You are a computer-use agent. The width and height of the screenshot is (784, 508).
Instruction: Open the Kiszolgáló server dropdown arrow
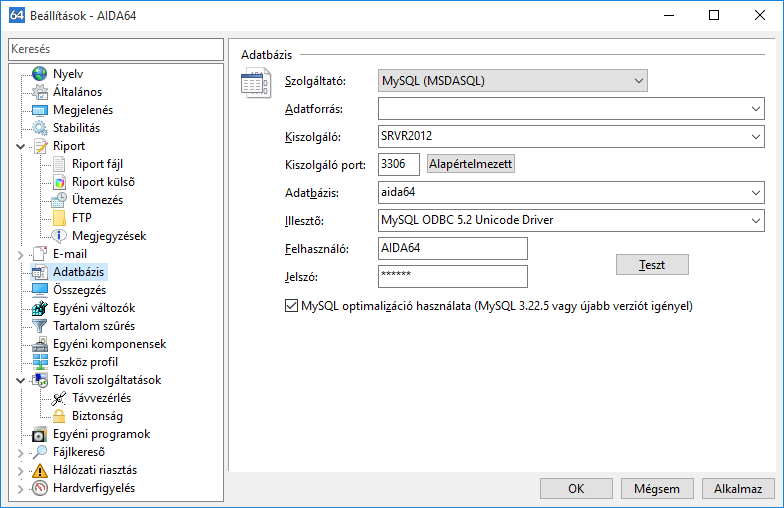[x=756, y=136]
